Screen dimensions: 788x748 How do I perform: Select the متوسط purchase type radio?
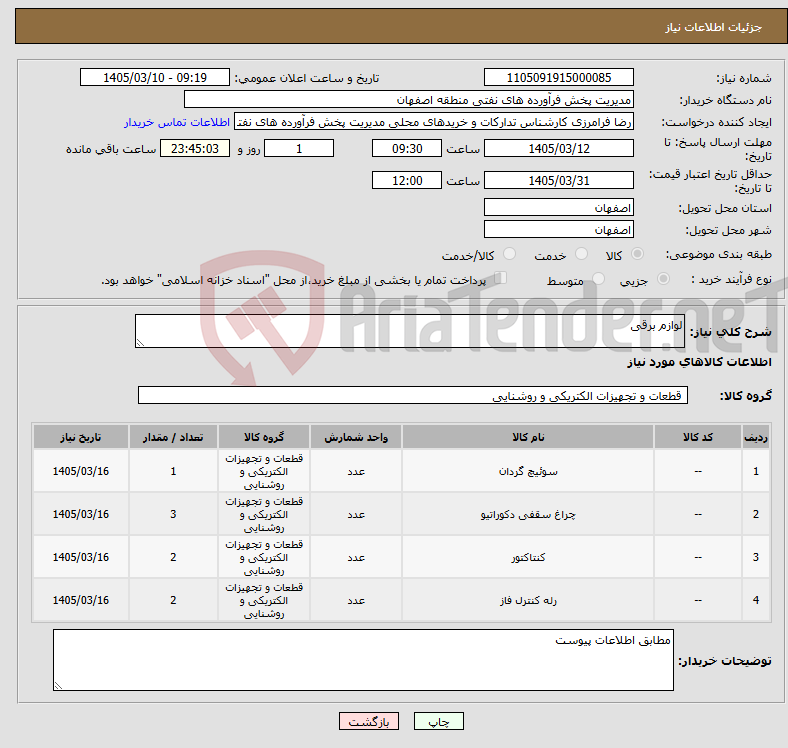tap(598, 278)
